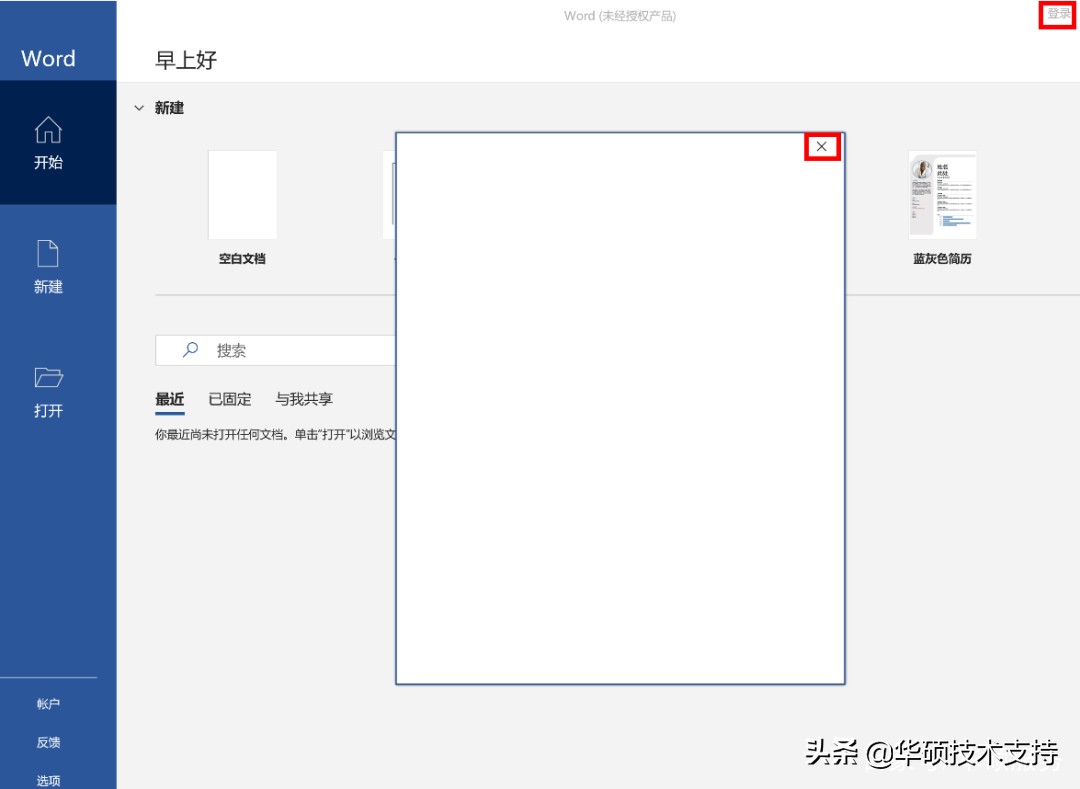The width and height of the screenshot is (1080, 789).
Task: Click the search magnifier icon
Action: pyautogui.click(x=191, y=350)
